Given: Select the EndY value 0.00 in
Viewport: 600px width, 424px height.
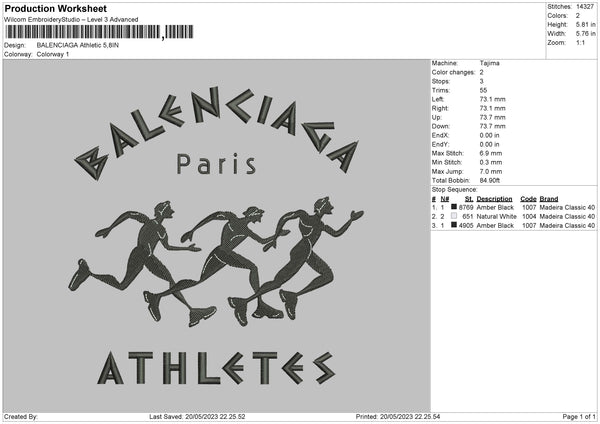Looking at the screenshot, I should [x=489, y=144].
